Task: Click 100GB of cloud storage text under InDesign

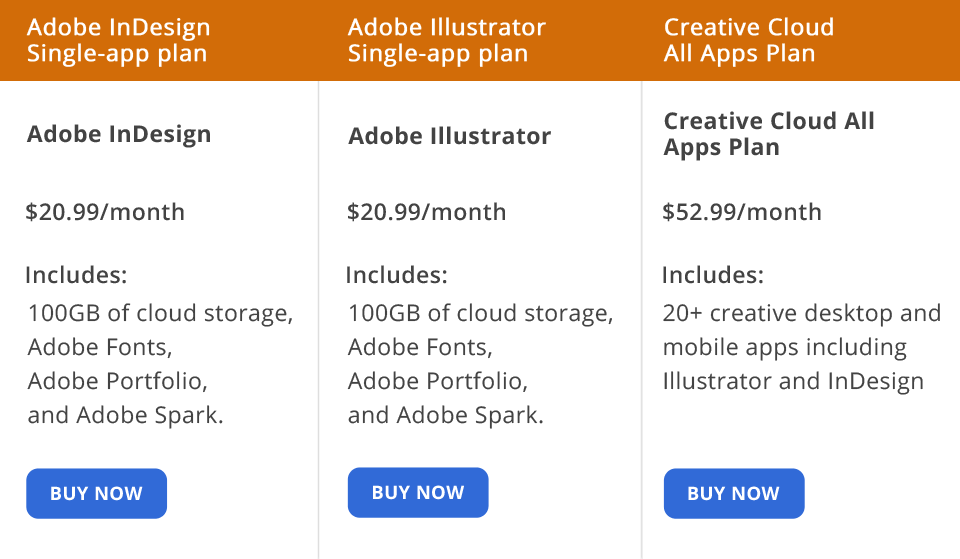Action: [x=160, y=313]
